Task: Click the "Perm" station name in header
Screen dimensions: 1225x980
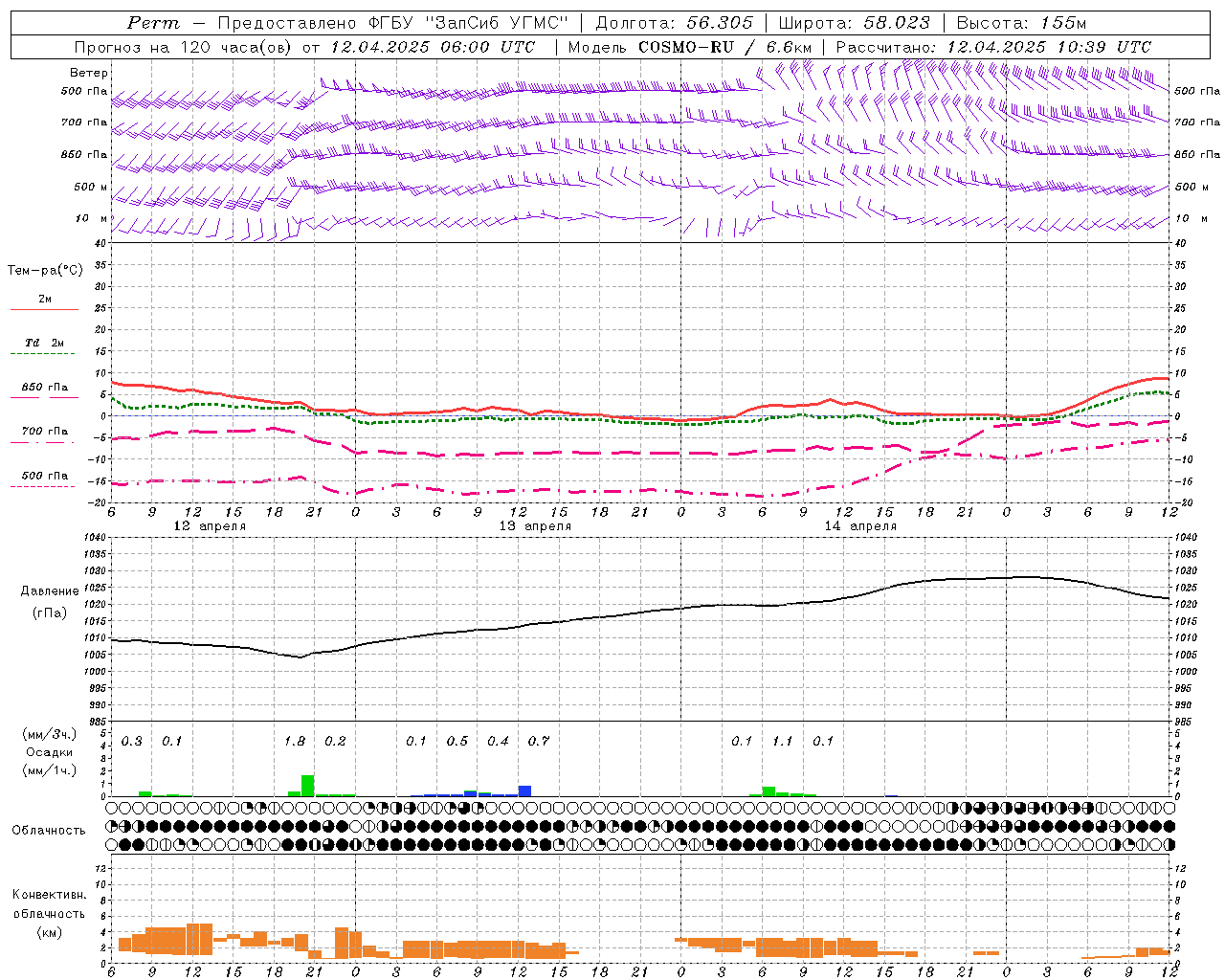Action: pos(153,23)
